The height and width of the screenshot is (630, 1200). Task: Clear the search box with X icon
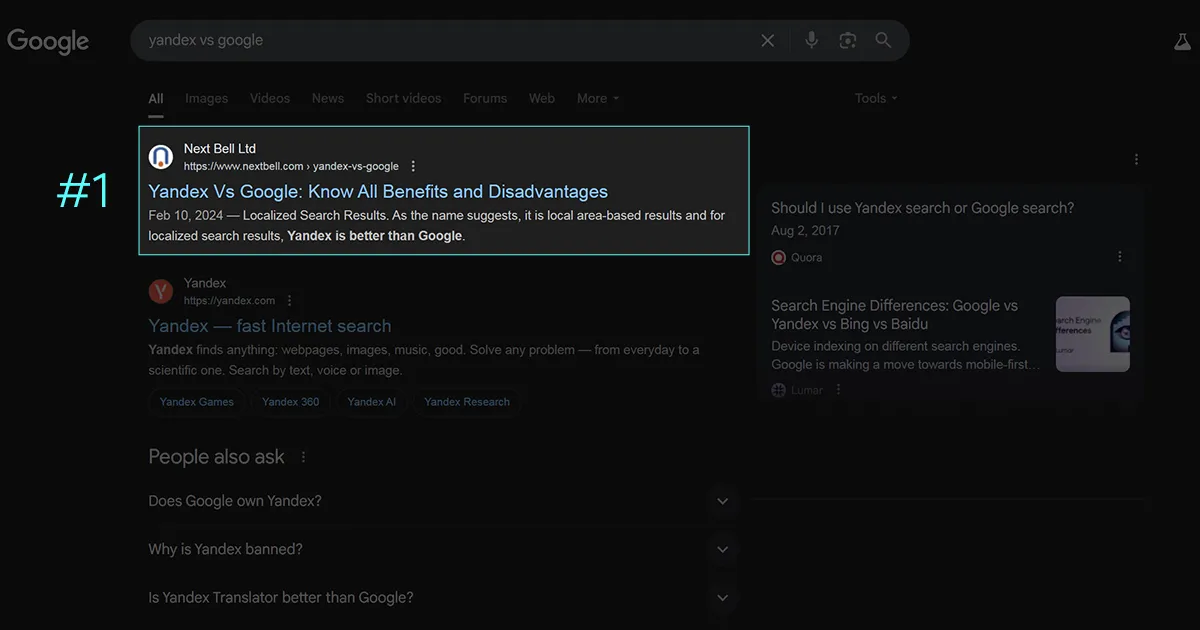click(x=768, y=41)
